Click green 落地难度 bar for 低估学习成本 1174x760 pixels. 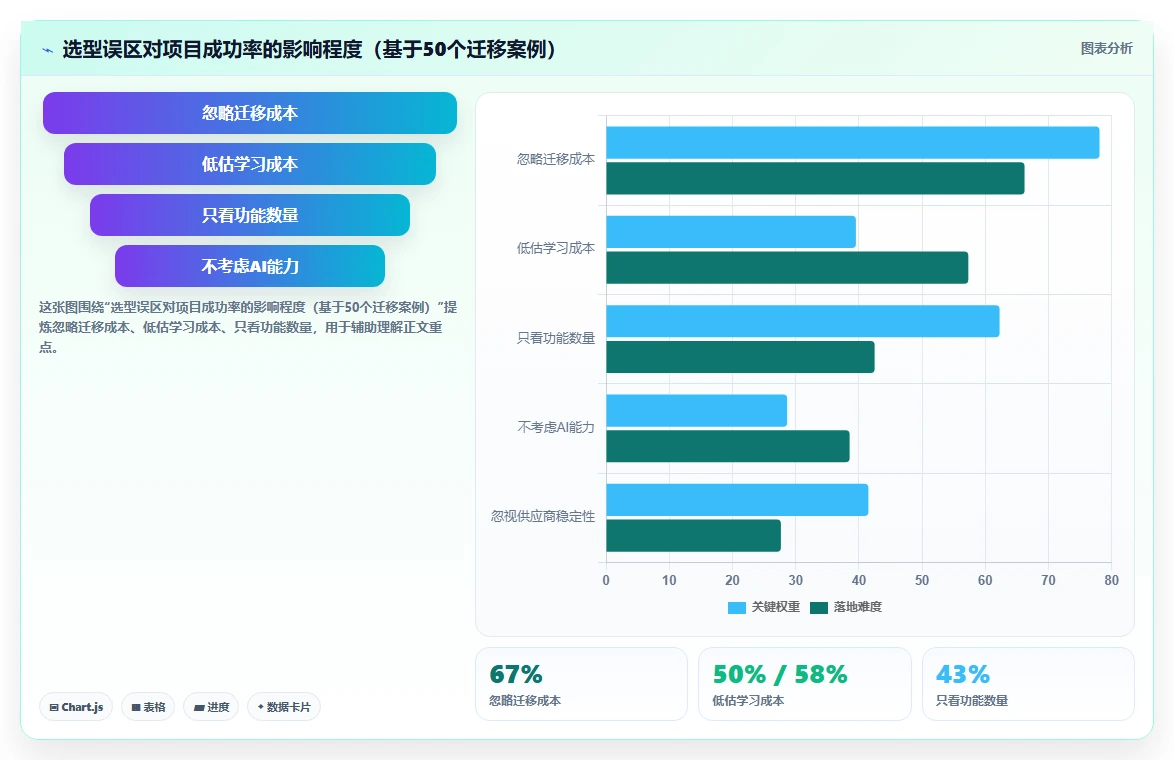pyautogui.click(x=787, y=267)
